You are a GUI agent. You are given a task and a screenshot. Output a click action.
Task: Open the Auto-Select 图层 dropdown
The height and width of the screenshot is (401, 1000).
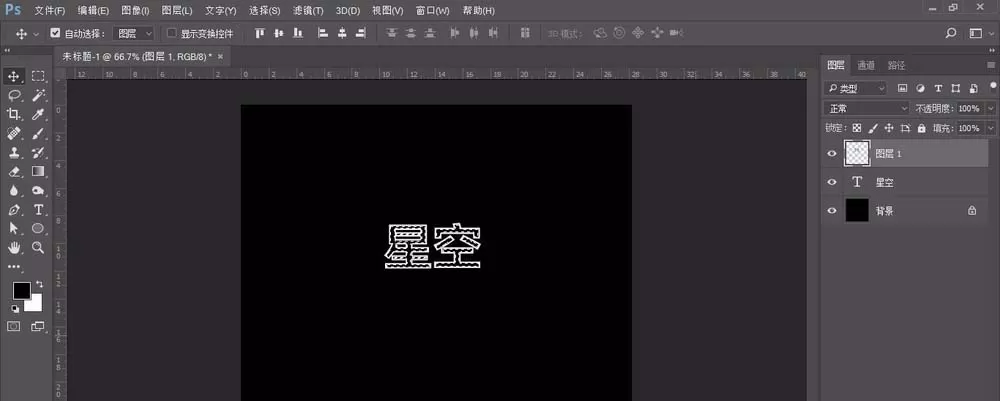click(x=134, y=33)
